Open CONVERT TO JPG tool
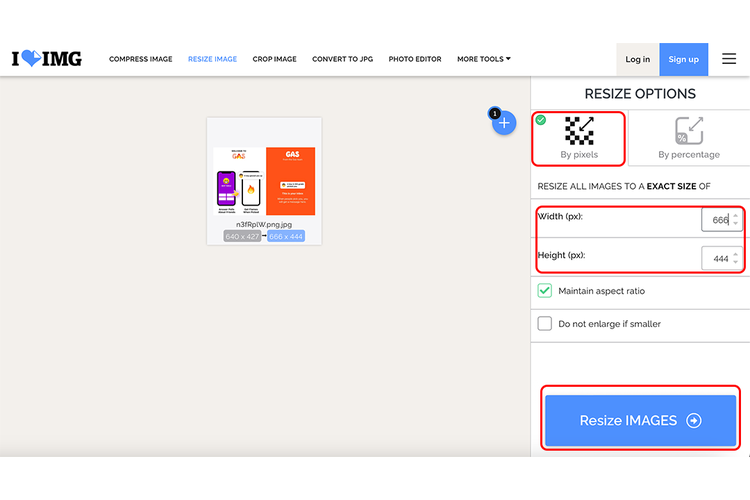This screenshot has height=500, width=750. tap(342, 59)
